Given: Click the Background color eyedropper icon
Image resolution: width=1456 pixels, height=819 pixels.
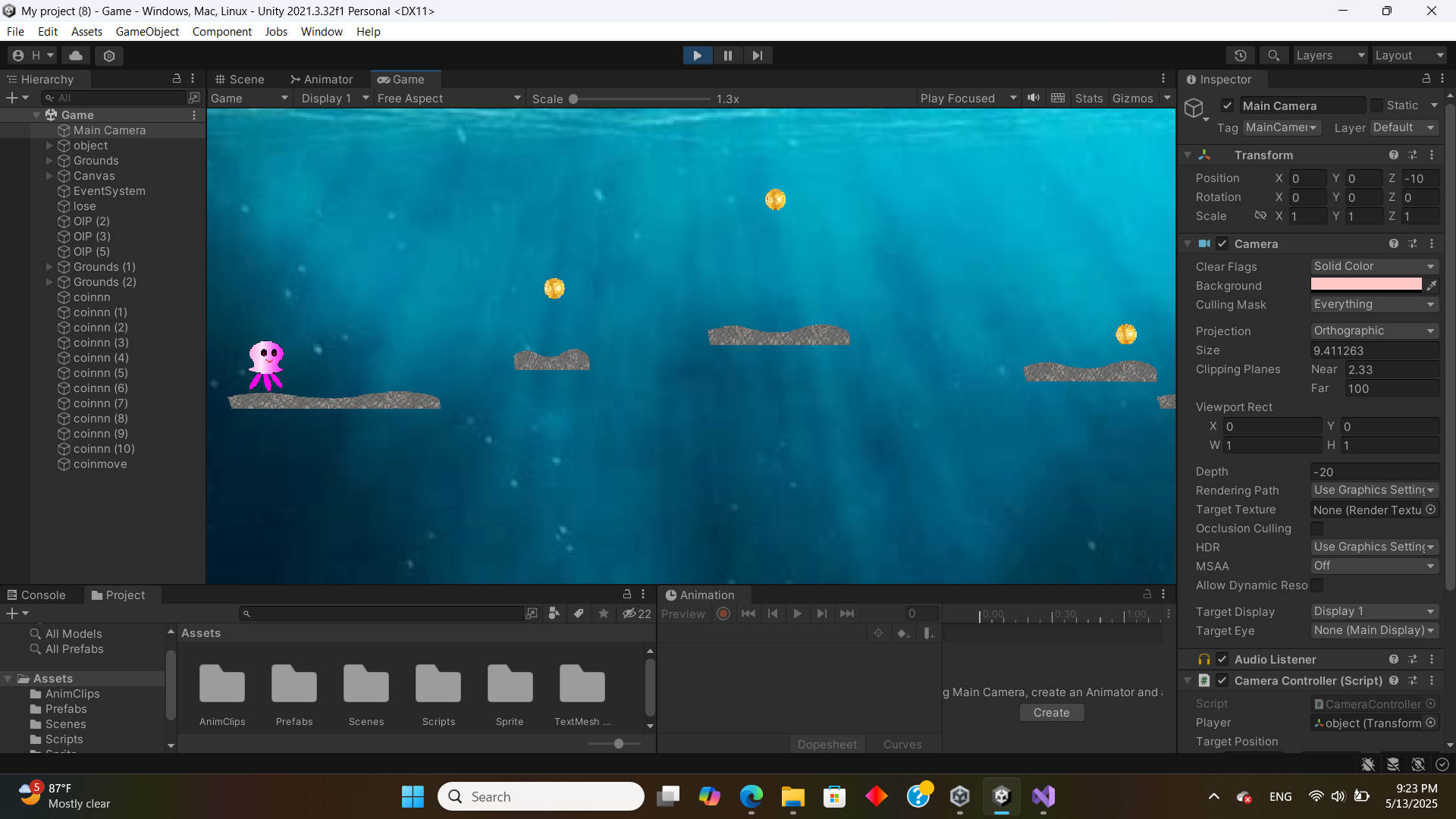Looking at the screenshot, I should click(x=1432, y=285).
